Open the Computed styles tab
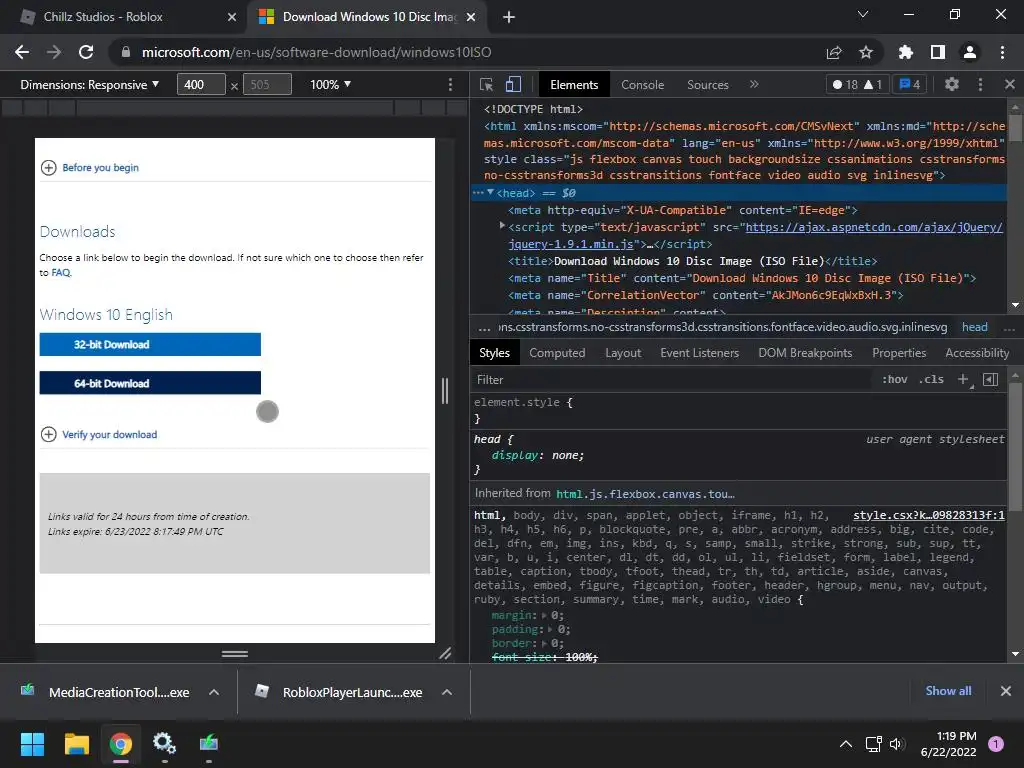Viewport: 1024px width, 768px height. (557, 353)
